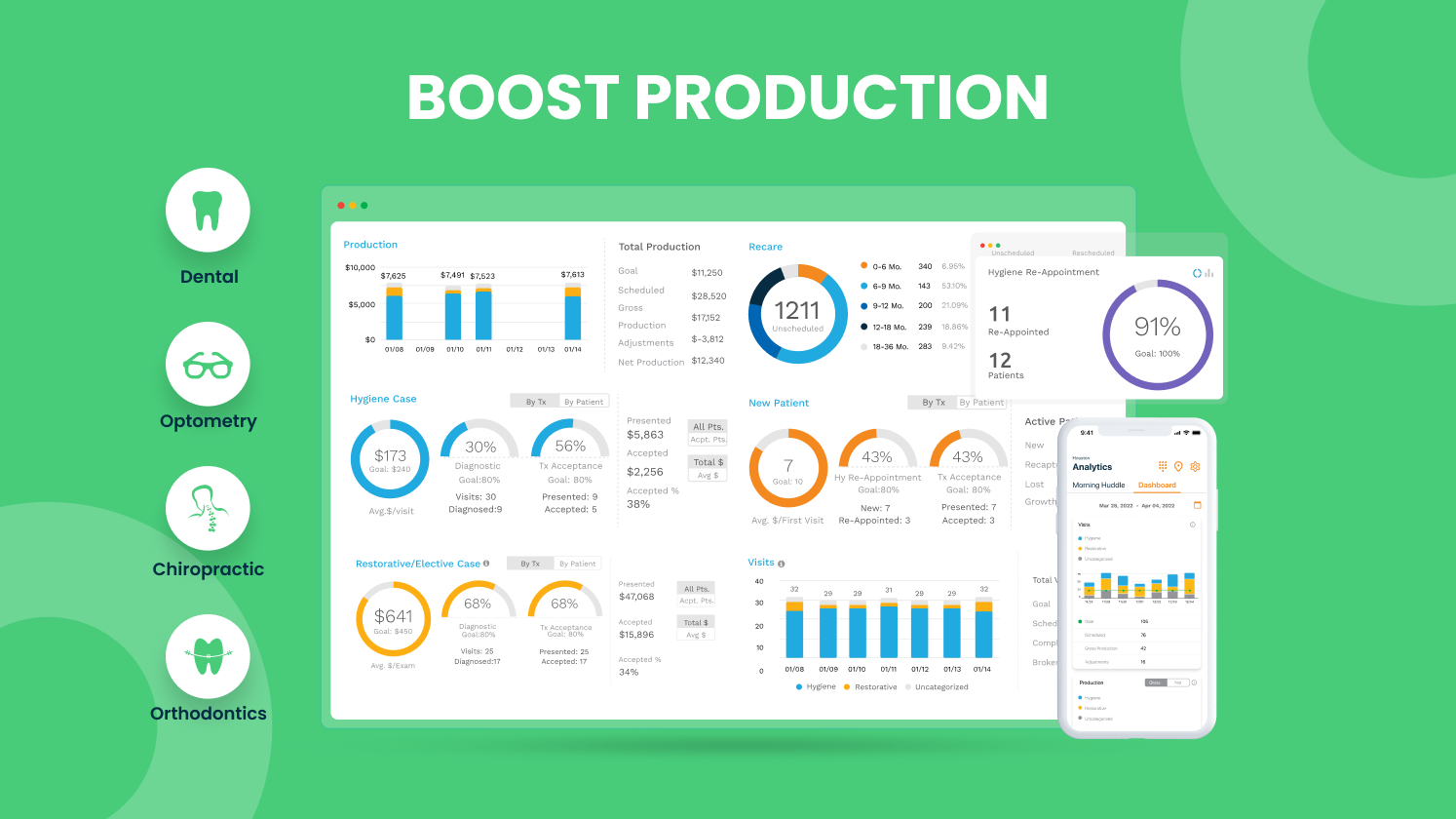1456x819 pixels.
Task: Click the Dental tooth icon
Action: 208,211
